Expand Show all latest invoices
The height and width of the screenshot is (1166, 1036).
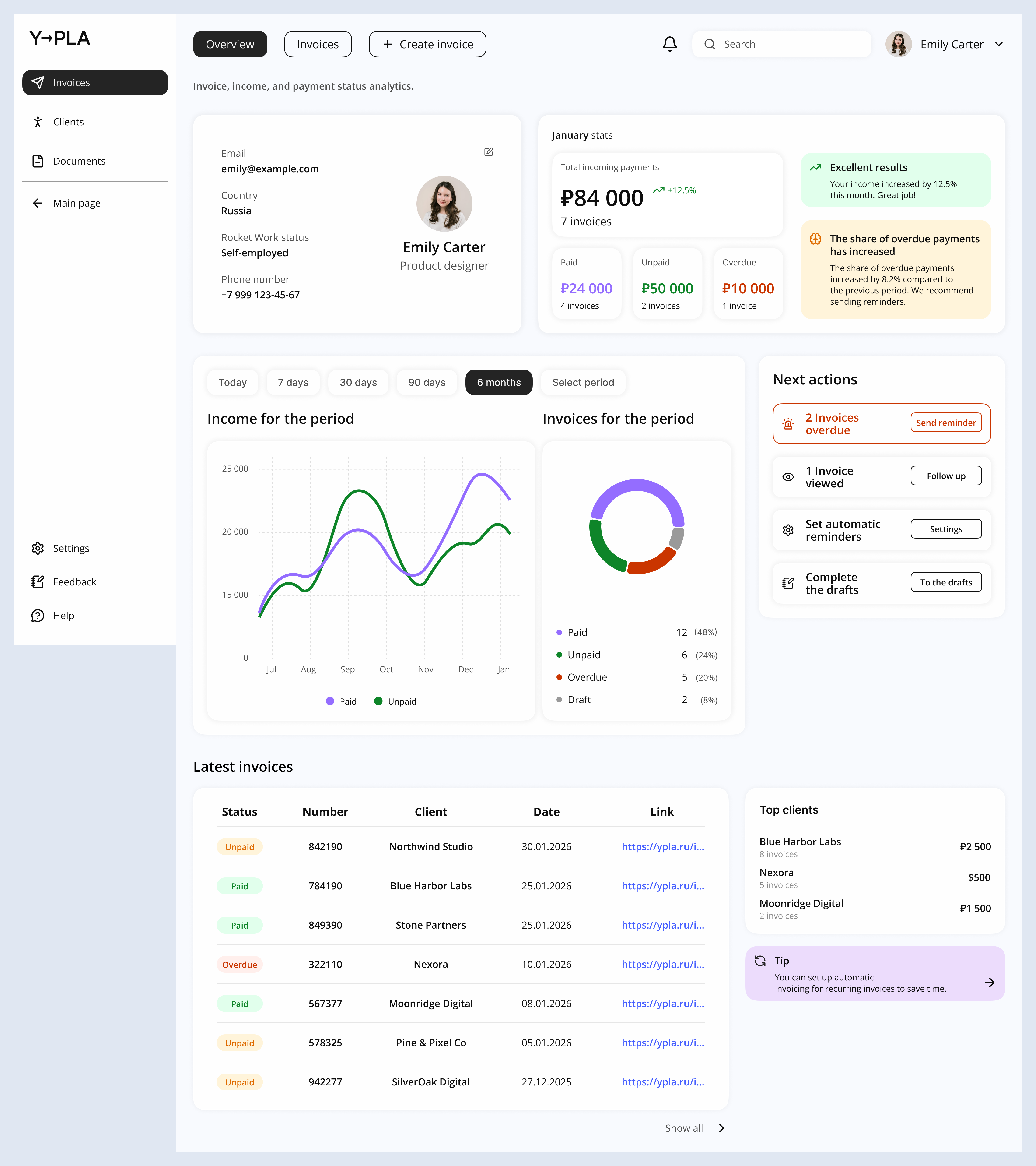click(684, 1128)
